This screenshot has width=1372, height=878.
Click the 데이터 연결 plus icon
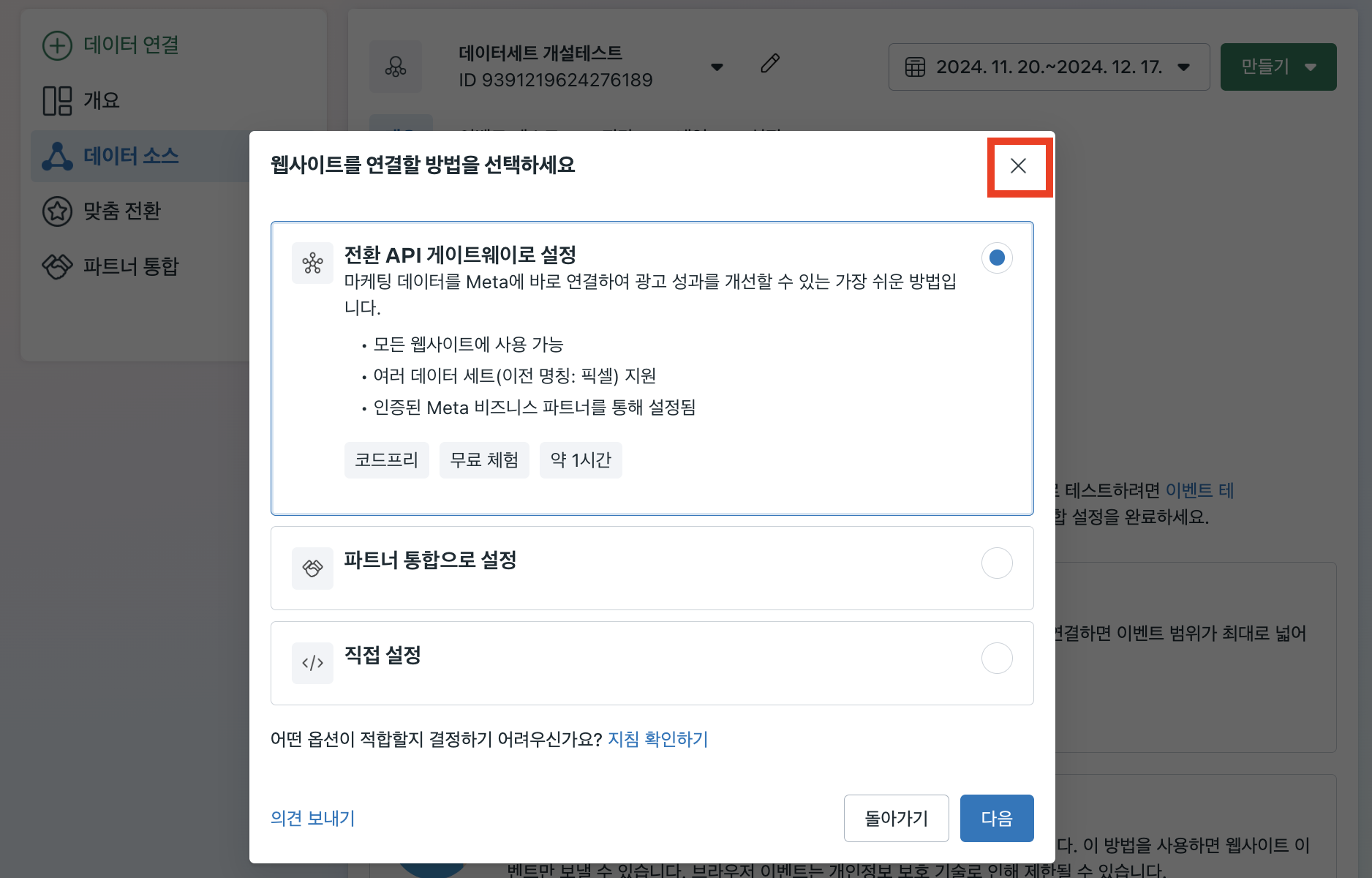(57, 45)
